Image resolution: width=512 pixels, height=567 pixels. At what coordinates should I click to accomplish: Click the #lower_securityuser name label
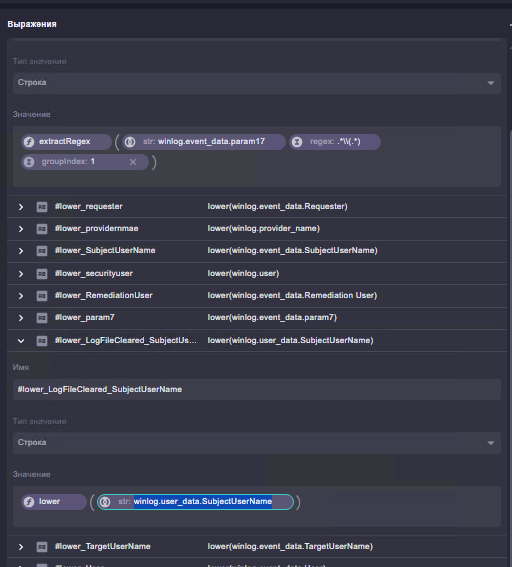(94, 273)
